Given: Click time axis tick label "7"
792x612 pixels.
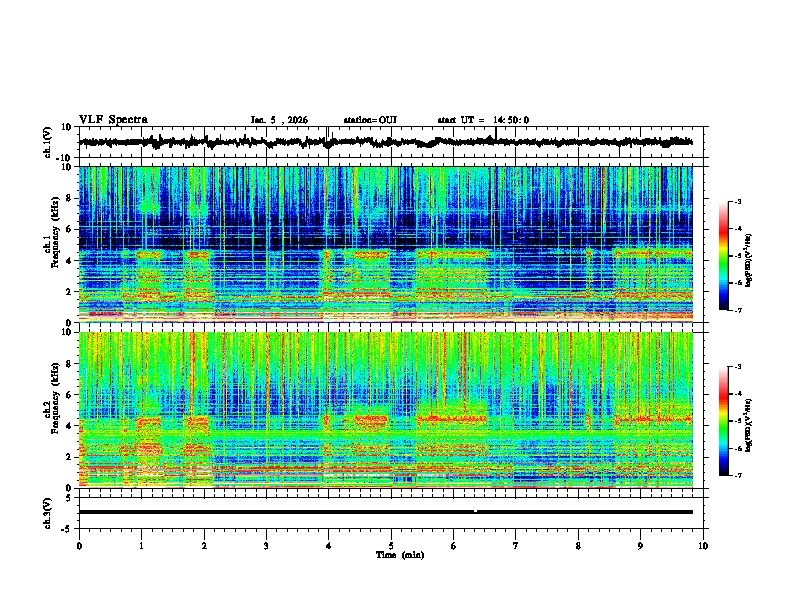Looking at the screenshot, I should (x=516, y=546).
